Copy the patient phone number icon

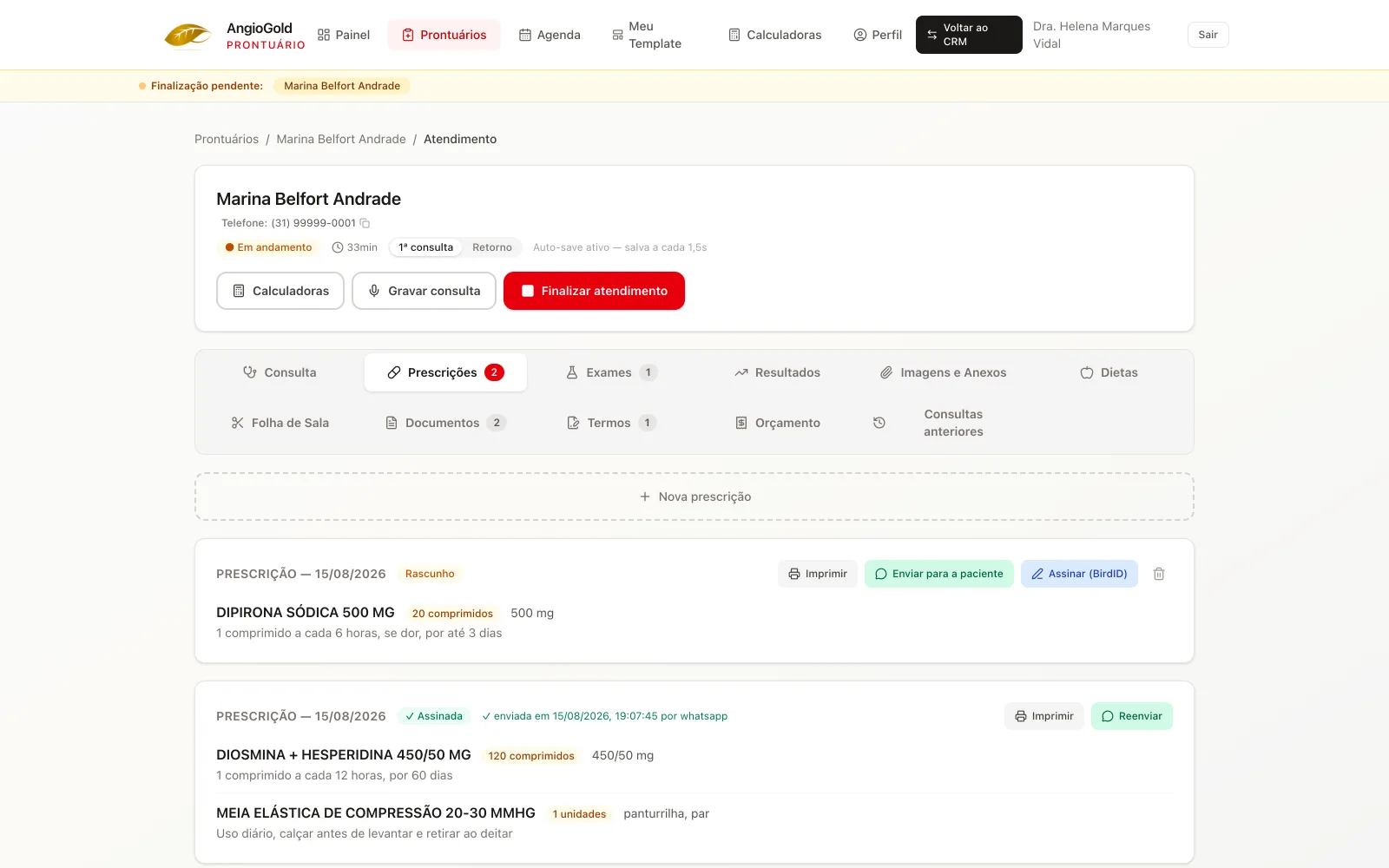pyautogui.click(x=365, y=223)
